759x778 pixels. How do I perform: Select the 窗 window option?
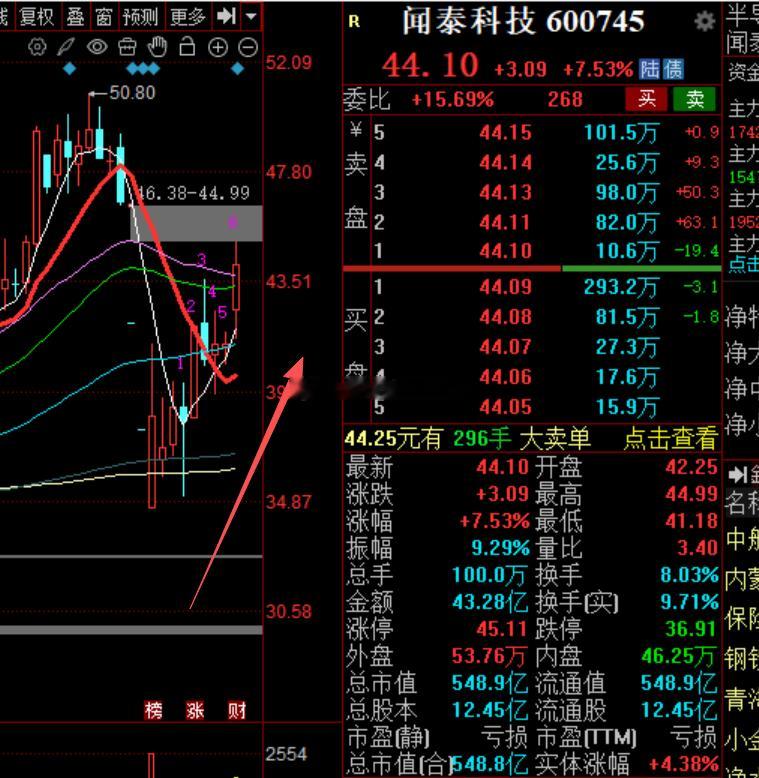point(104,16)
